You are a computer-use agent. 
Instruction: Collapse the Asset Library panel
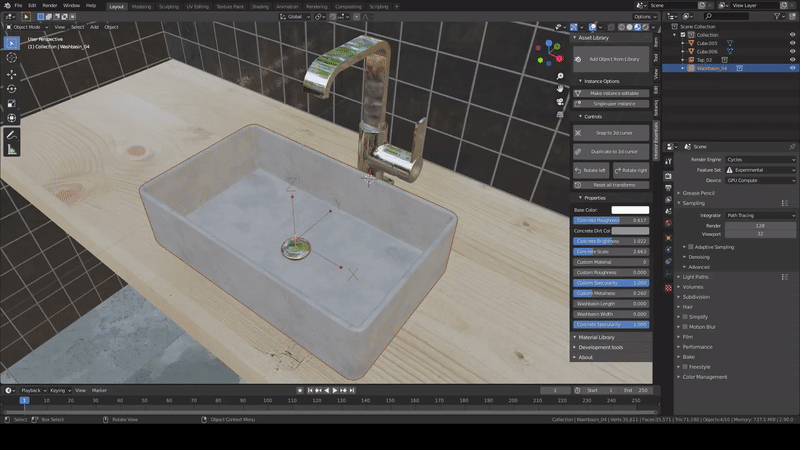[x=593, y=38]
